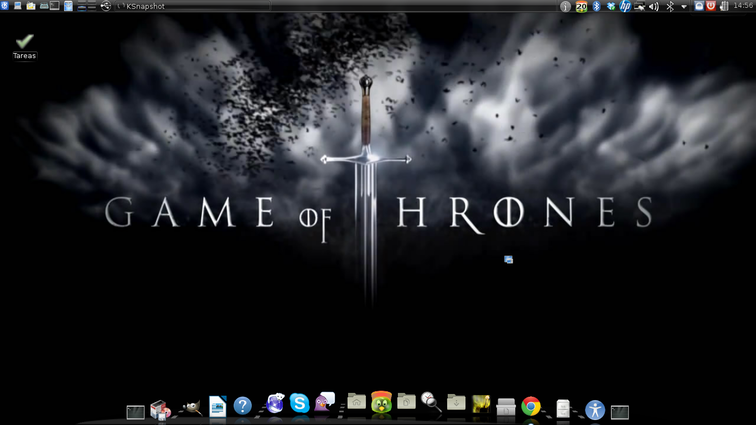Click the grey info icon in system tray

[565, 6]
